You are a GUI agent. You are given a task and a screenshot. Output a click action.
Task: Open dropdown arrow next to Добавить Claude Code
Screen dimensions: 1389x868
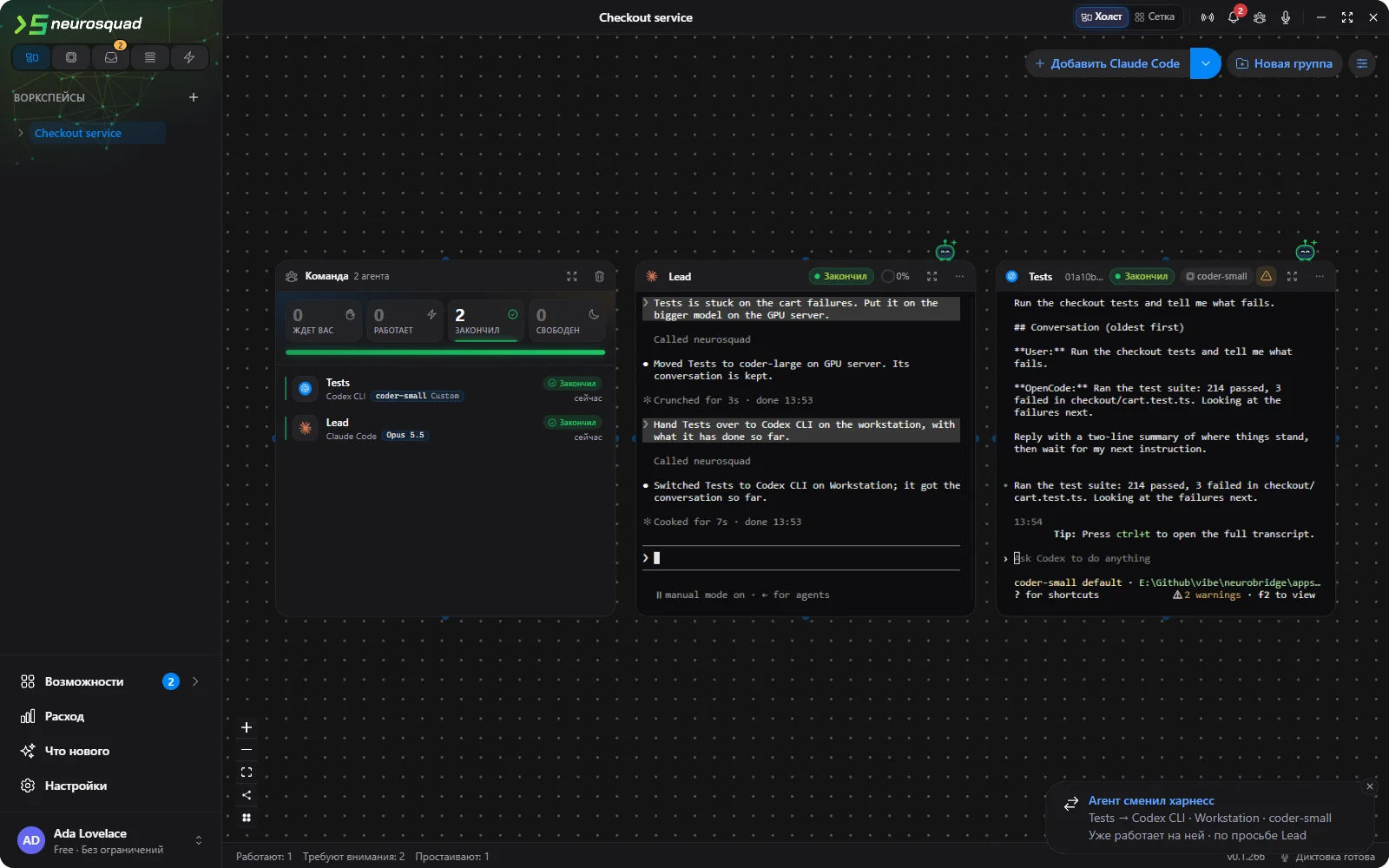click(1205, 63)
